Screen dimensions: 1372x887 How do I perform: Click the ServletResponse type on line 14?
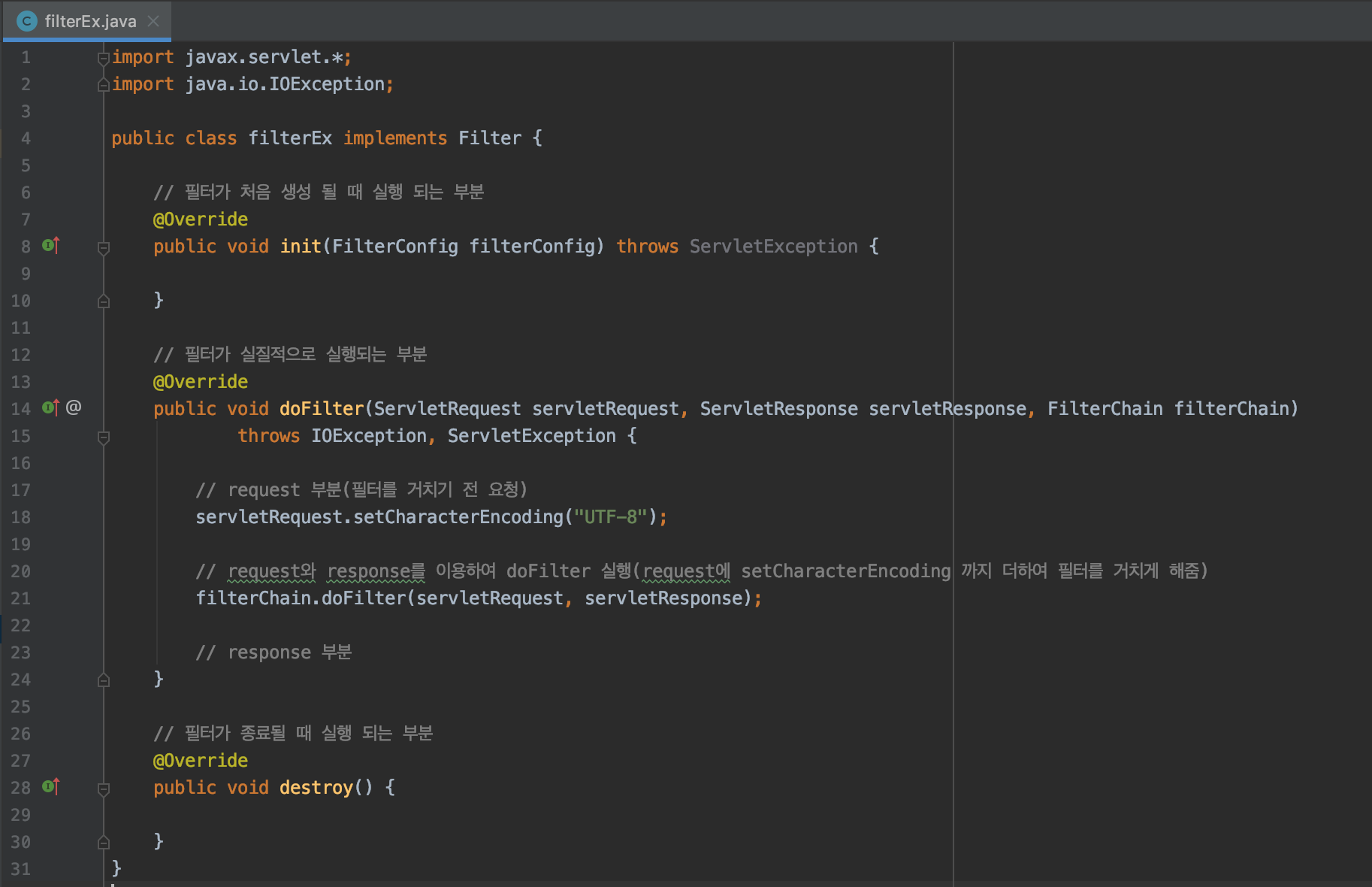coord(779,409)
